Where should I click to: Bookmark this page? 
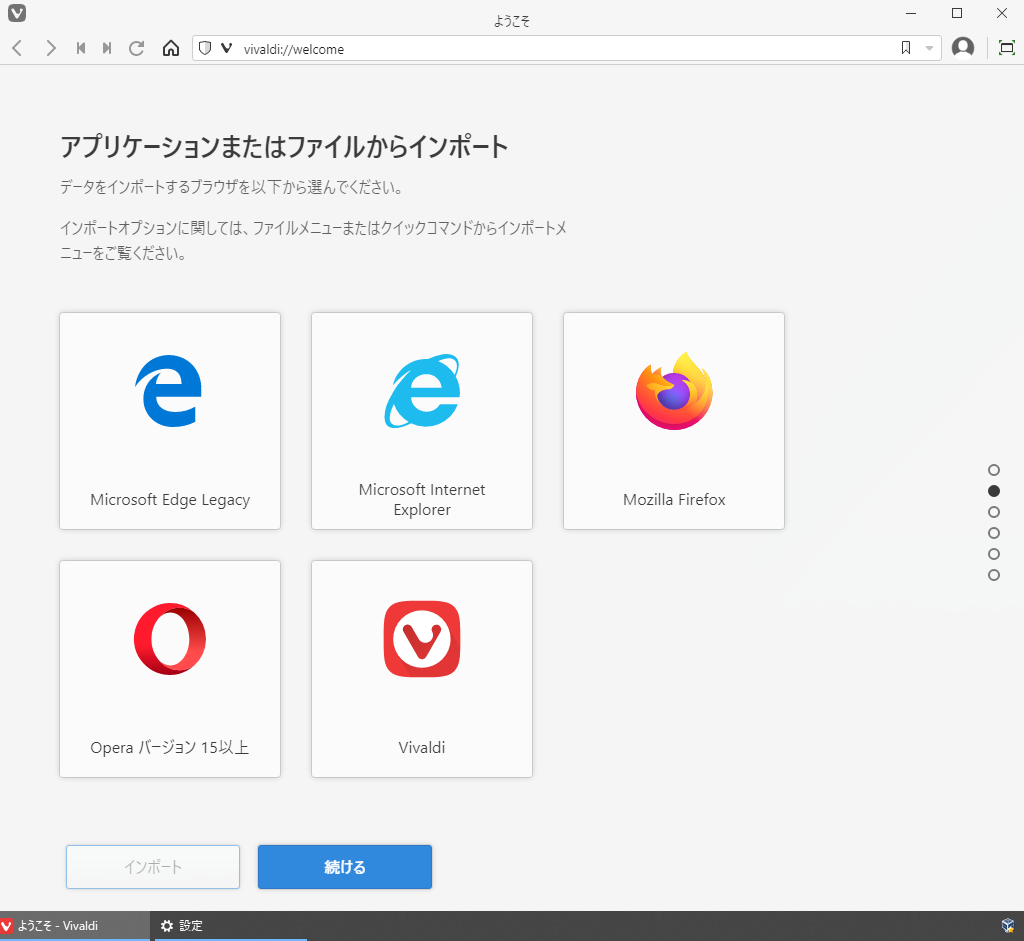pos(906,48)
